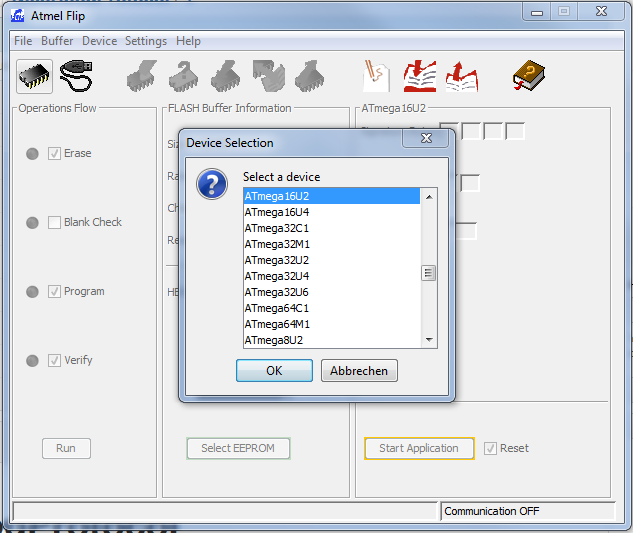The image size is (633, 533).
Task: Select ATmega64C1 in device list
Action: [331, 308]
